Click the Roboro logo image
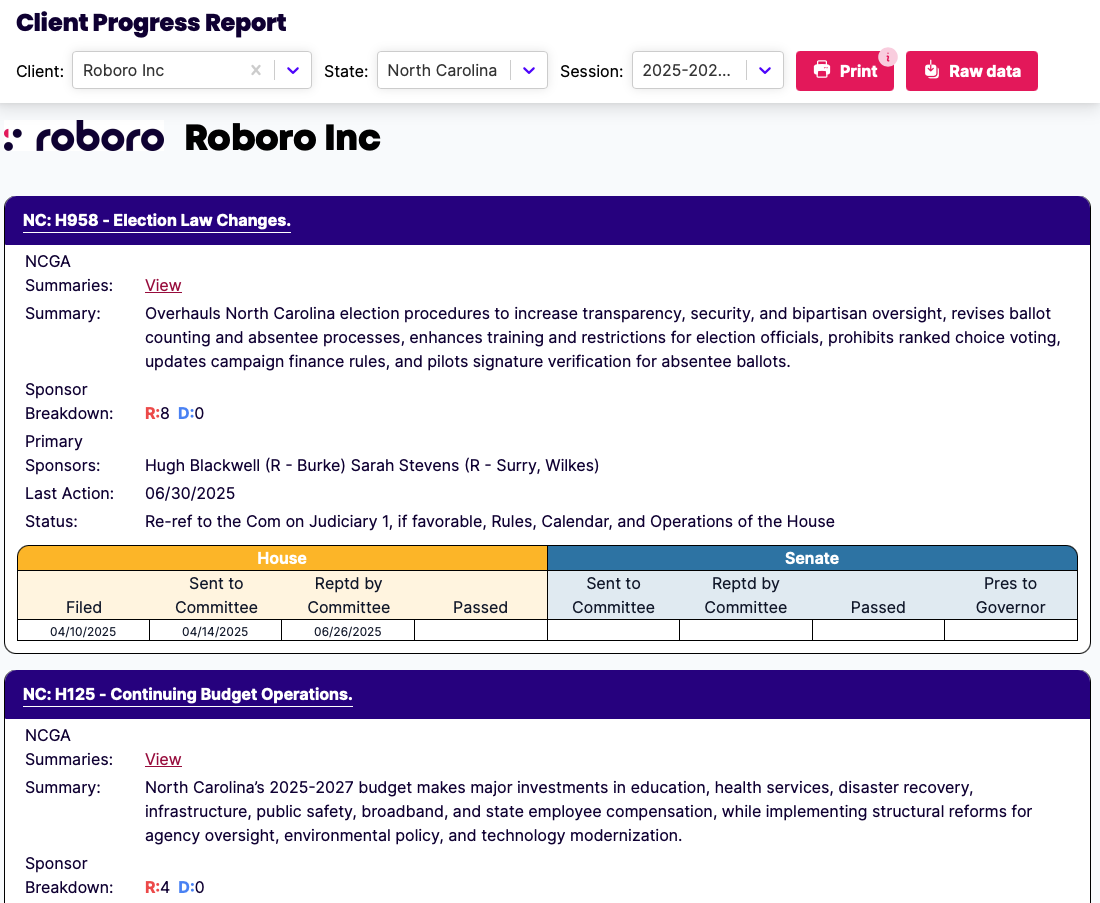This screenshot has width=1100, height=903. pos(85,136)
